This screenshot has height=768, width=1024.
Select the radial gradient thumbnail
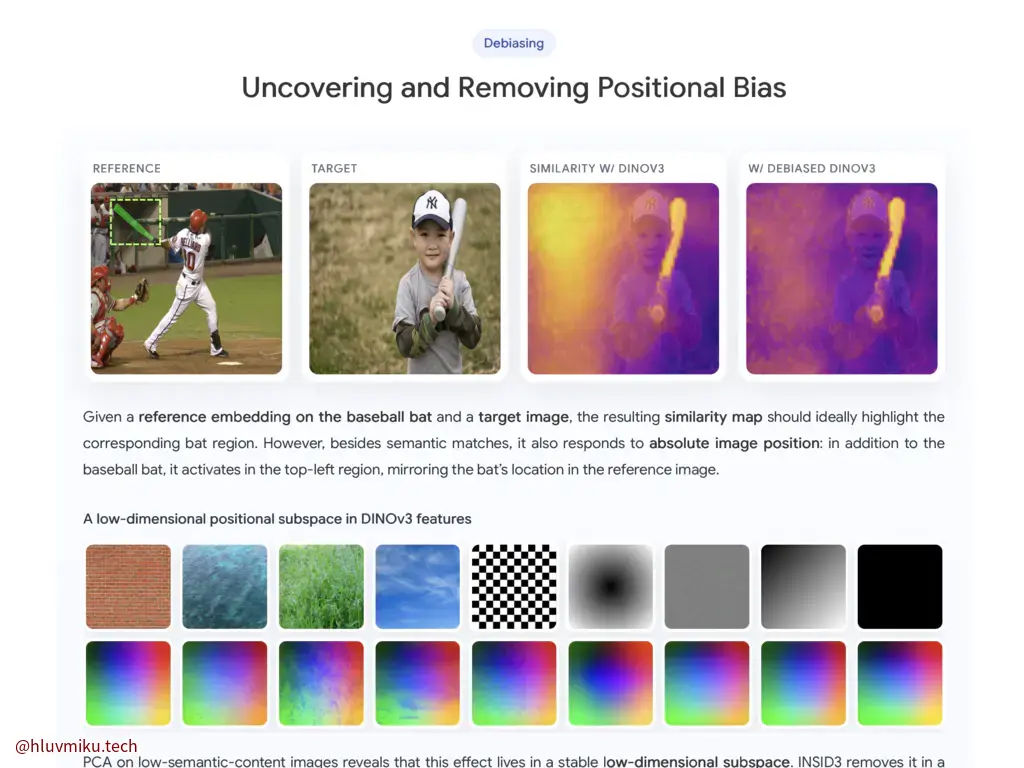[x=611, y=586]
